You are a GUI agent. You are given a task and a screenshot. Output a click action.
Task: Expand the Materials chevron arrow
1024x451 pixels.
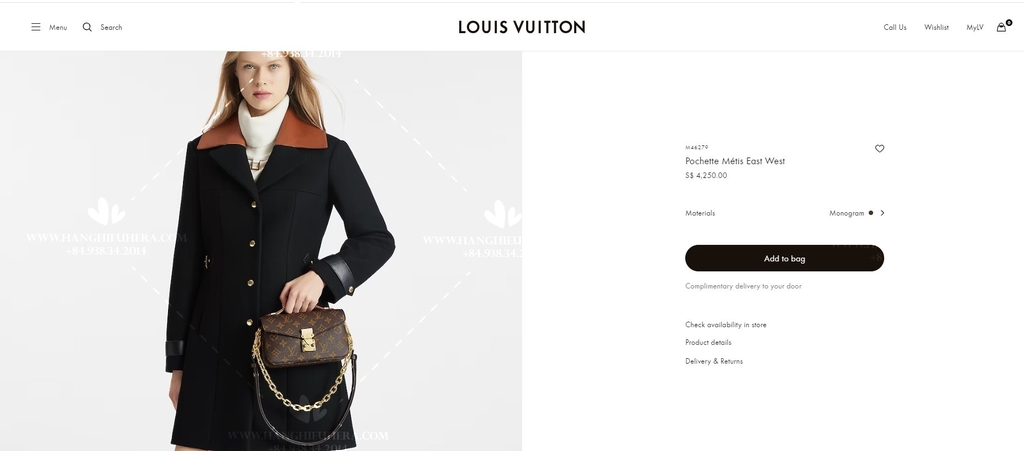click(x=882, y=213)
